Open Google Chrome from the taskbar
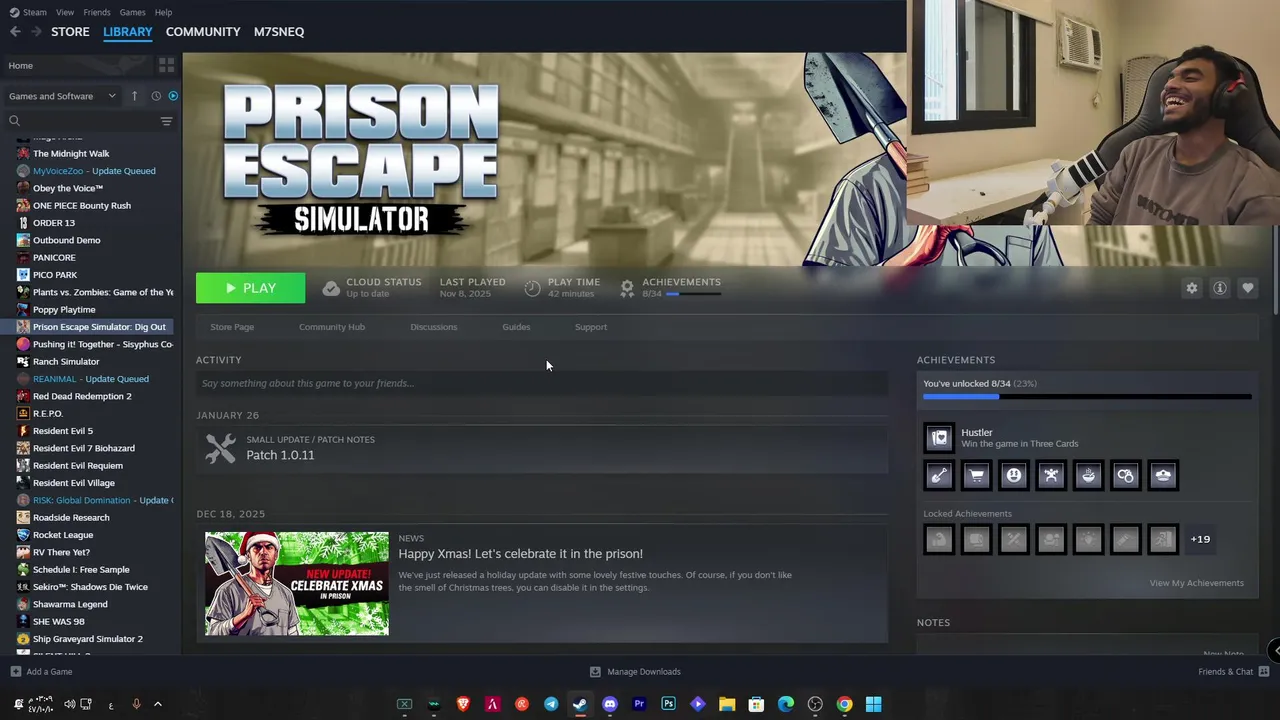The width and height of the screenshot is (1280, 720). click(844, 704)
